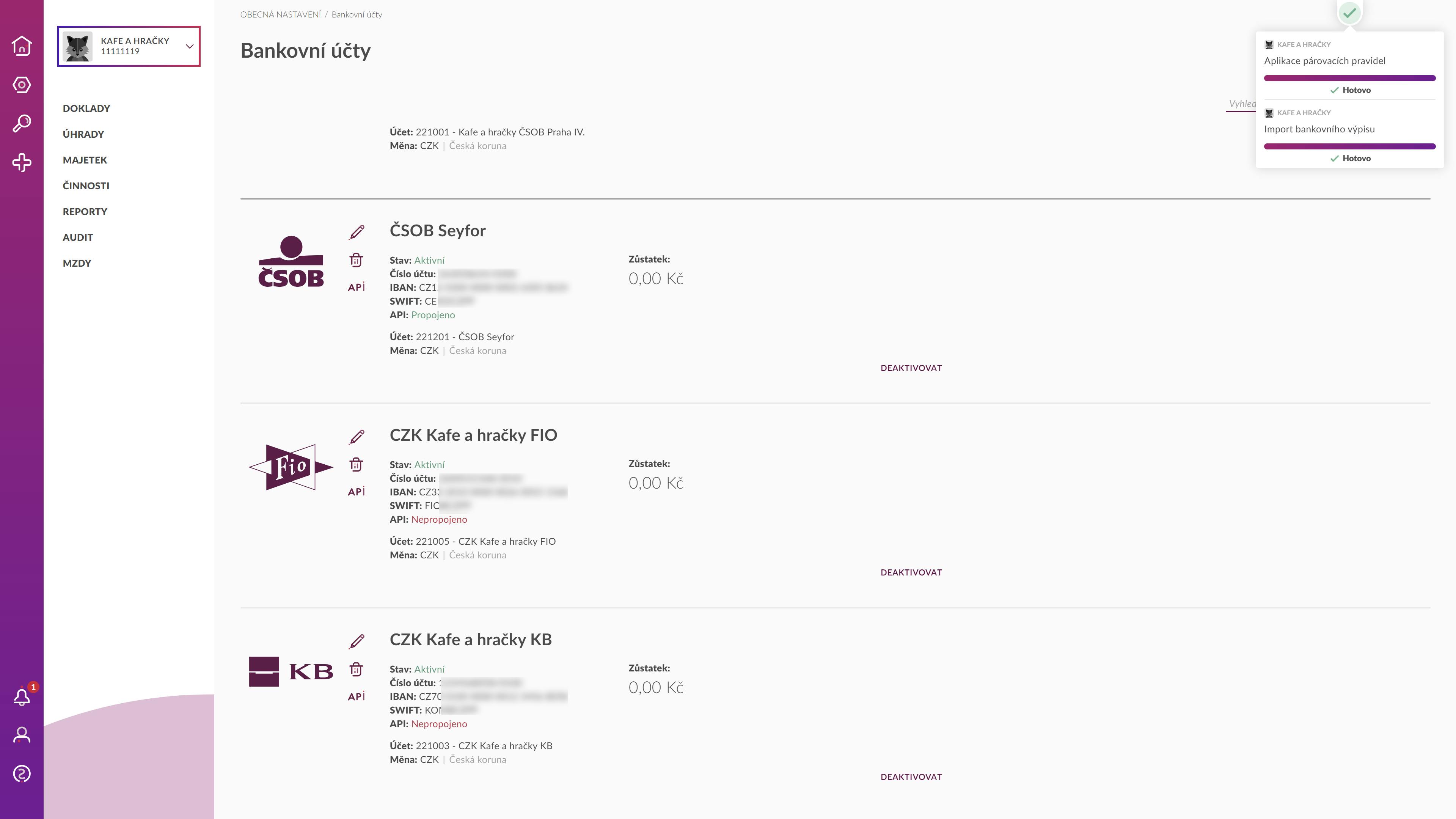This screenshot has height=819, width=1456.
Task: Open the home dashboard icon
Action: coord(22,46)
